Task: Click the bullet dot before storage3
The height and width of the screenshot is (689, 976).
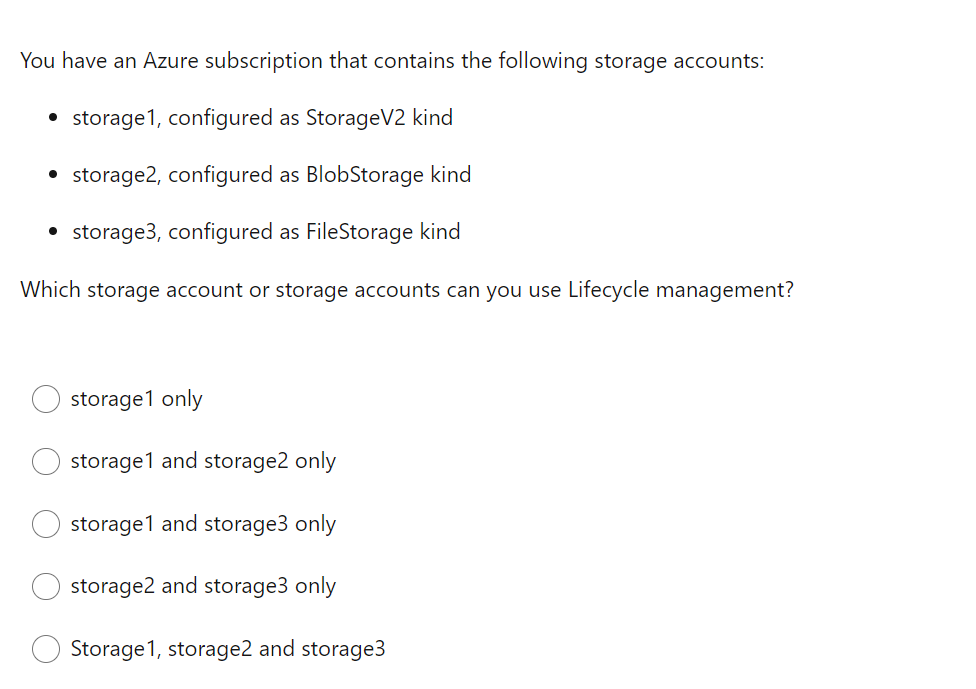Action: pos(53,232)
